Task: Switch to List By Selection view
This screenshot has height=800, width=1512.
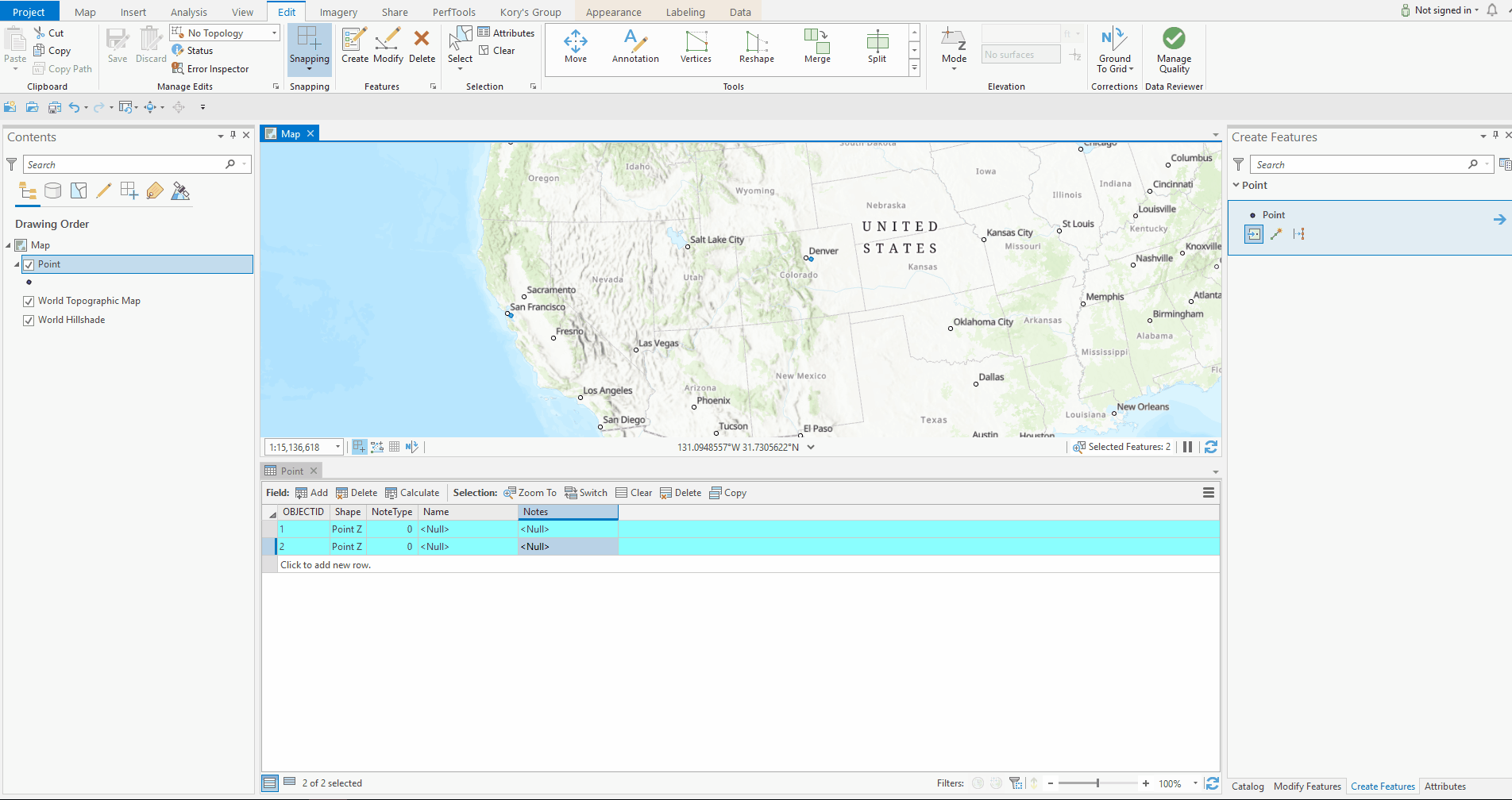Action: (x=79, y=190)
